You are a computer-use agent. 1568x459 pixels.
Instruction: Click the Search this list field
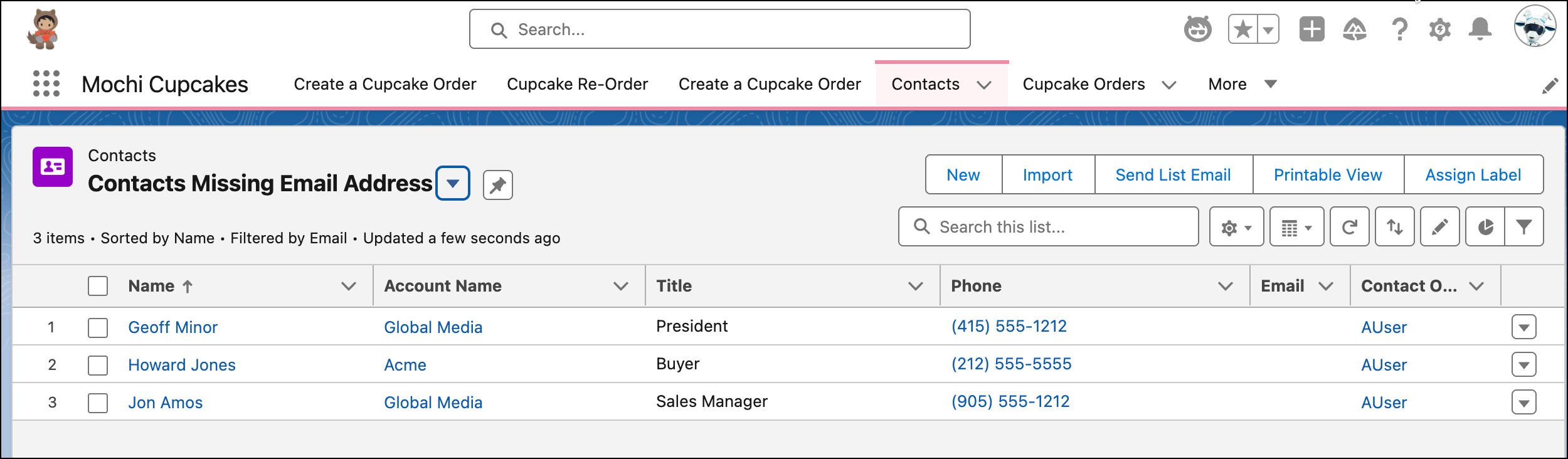tap(1049, 227)
